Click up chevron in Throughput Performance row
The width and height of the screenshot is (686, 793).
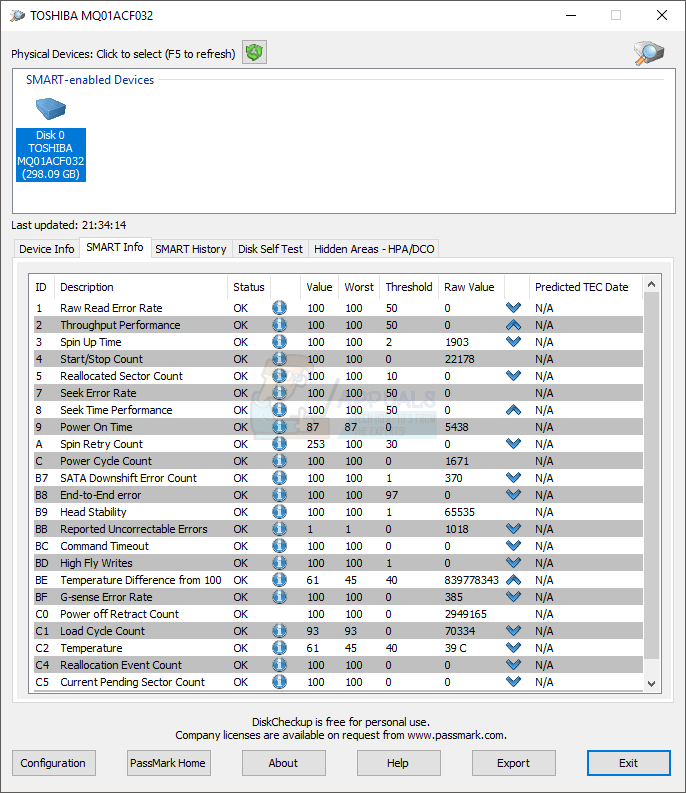pos(513,325)
